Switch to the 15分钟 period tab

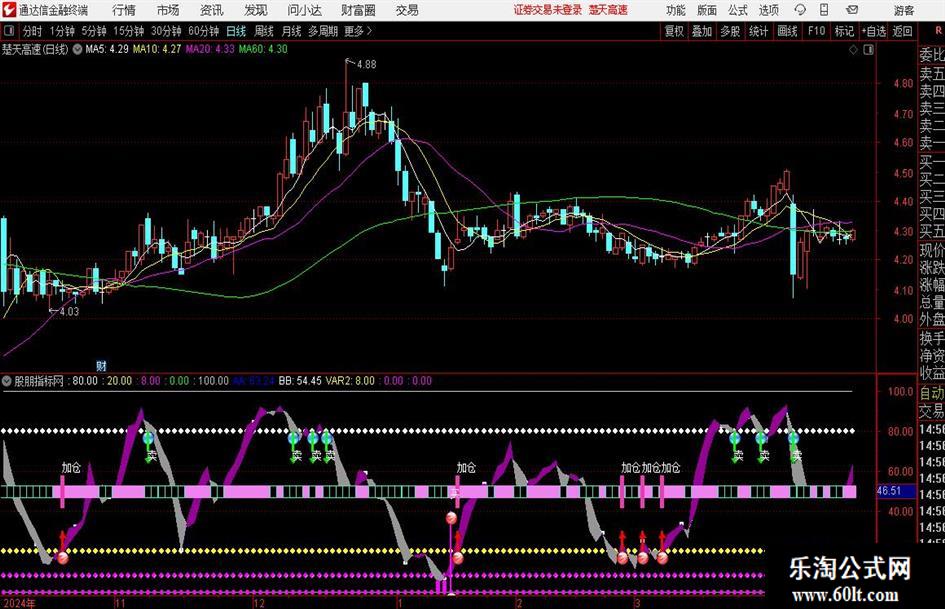click(128, 31)
